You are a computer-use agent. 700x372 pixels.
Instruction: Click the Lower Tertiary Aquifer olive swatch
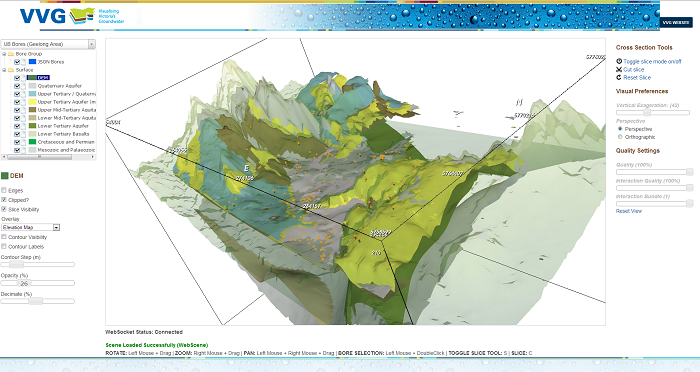click(32, 126)
